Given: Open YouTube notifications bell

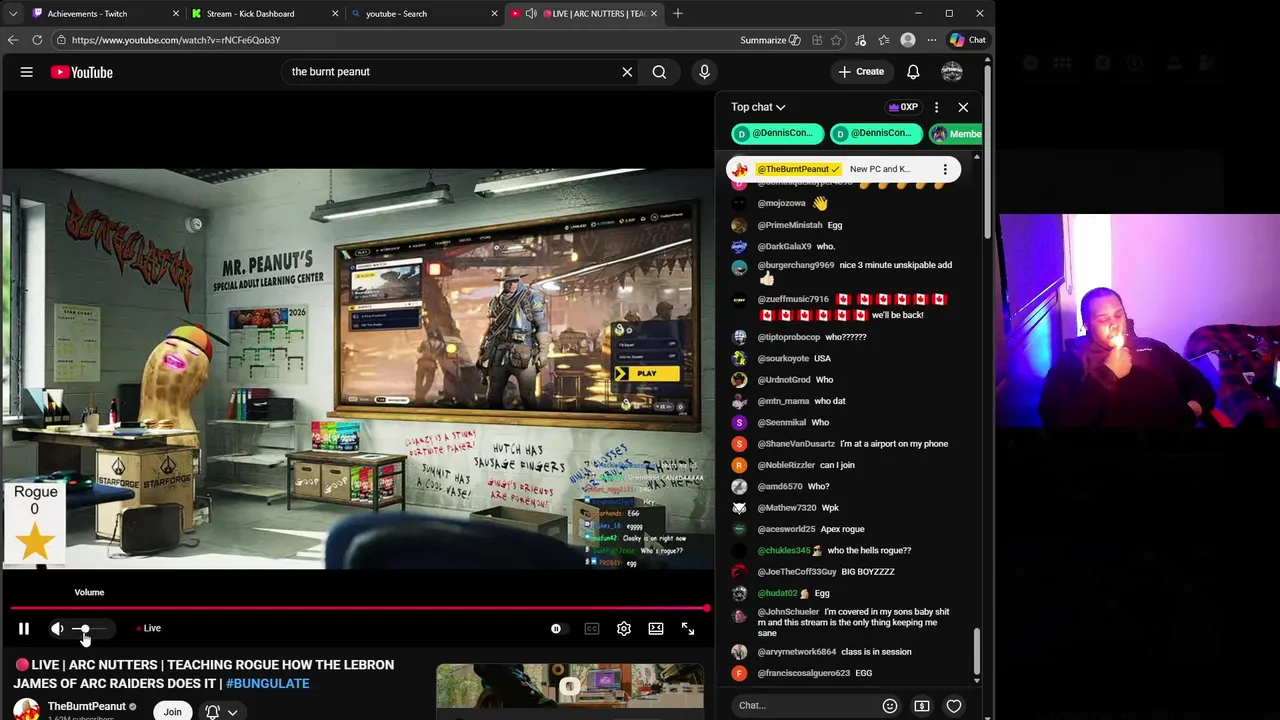Looking at the screenshot, I should coord(913,72).
